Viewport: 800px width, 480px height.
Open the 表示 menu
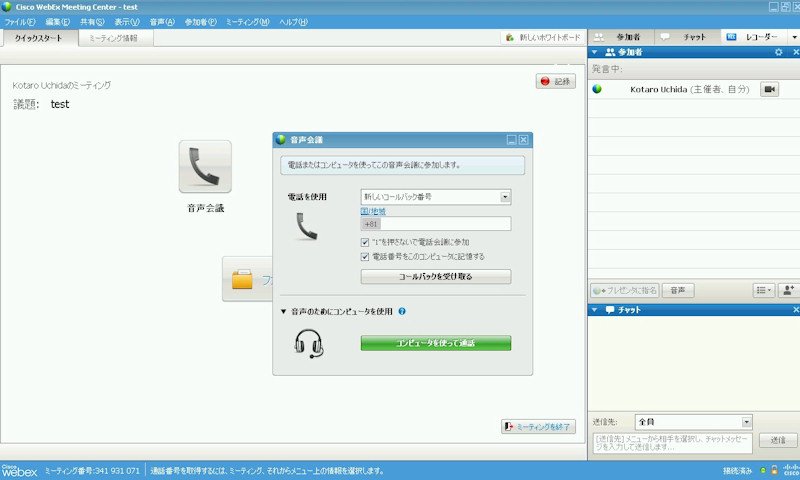[127, 22]
